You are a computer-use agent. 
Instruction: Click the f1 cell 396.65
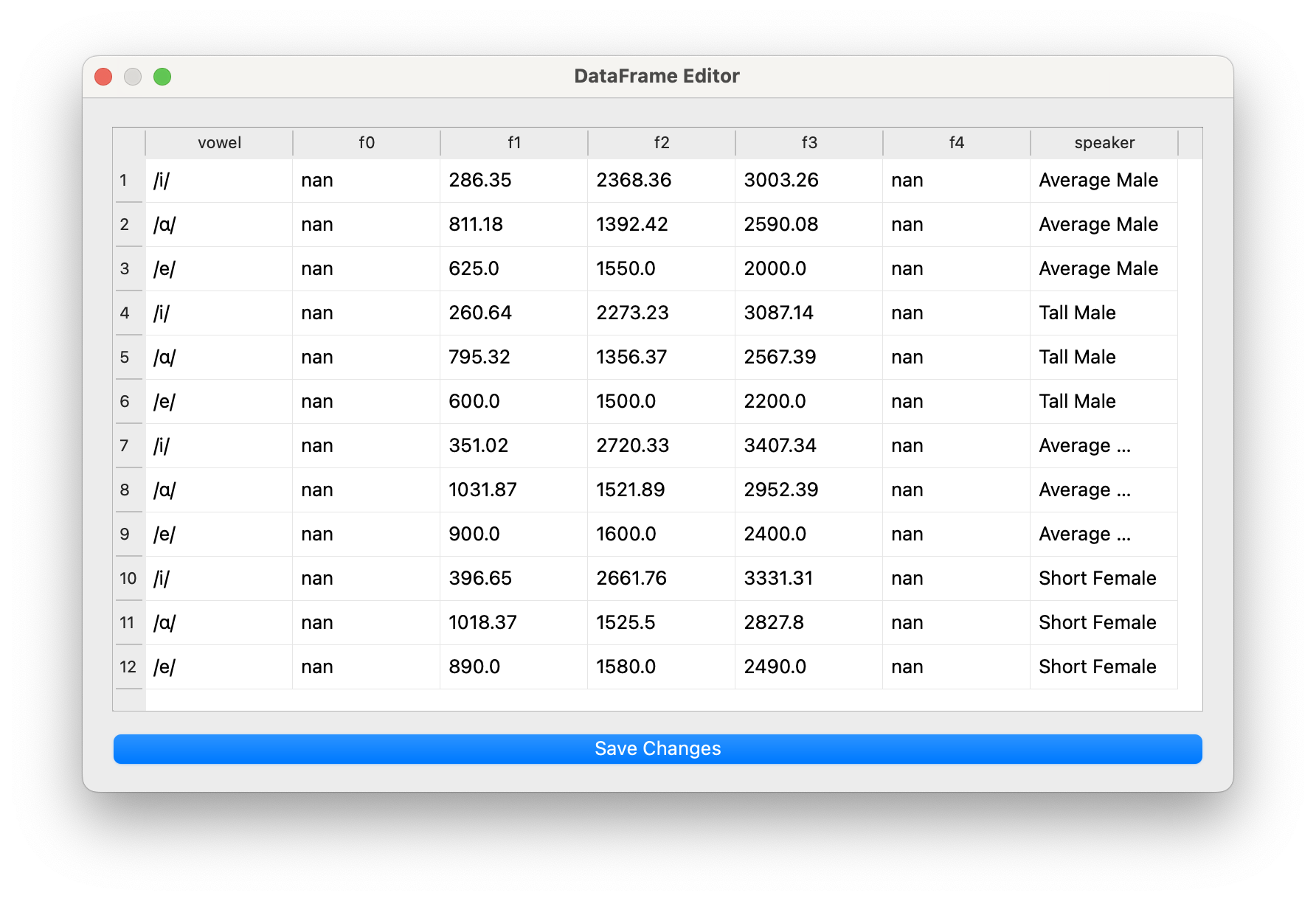click(514, 579)
